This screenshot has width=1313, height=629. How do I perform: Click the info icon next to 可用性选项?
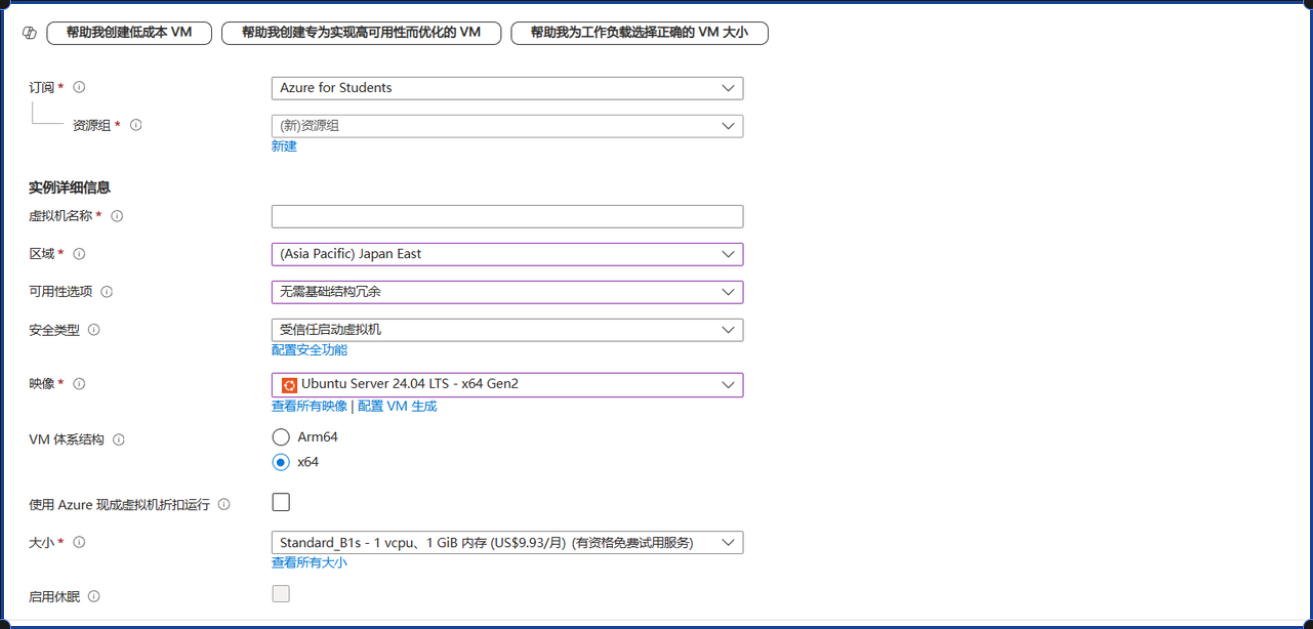click(106, 292)
